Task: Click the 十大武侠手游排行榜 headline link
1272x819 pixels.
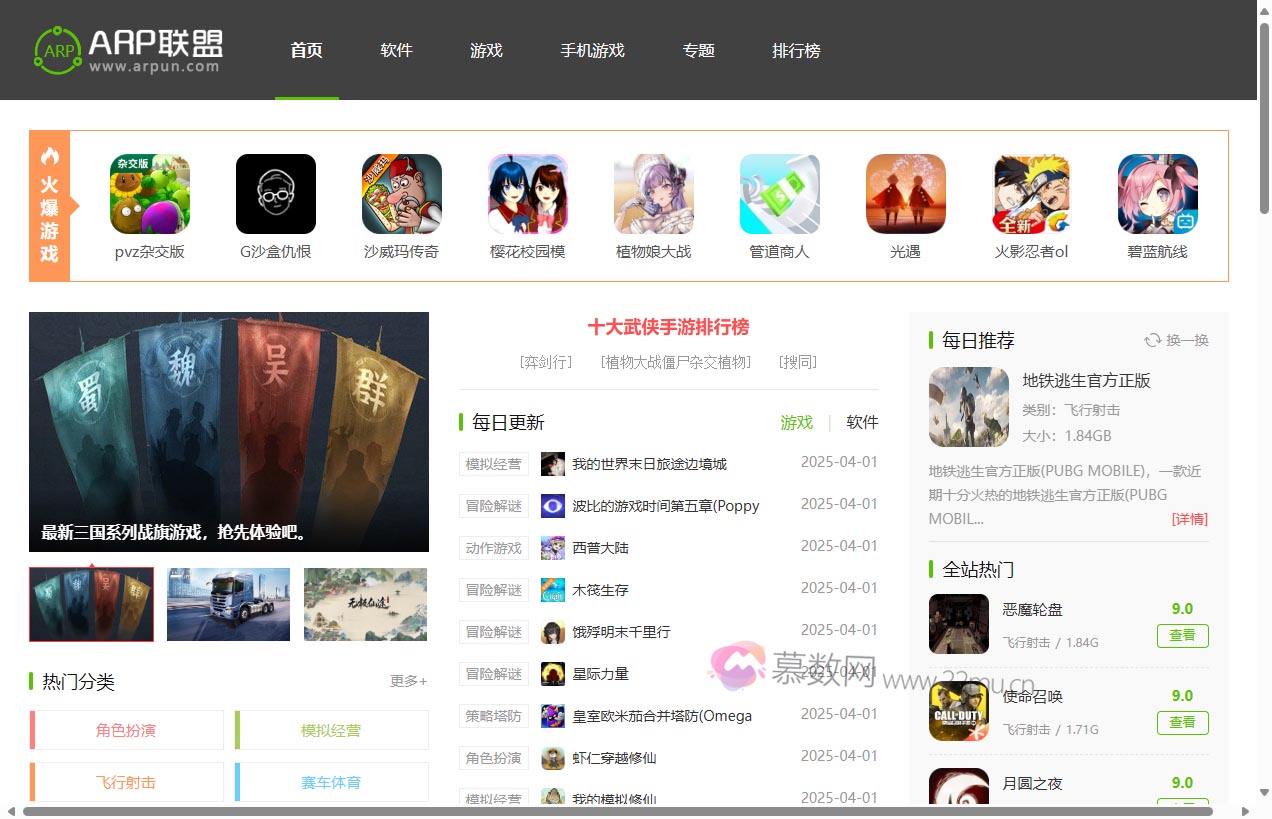Action: [x=668, y=327]
